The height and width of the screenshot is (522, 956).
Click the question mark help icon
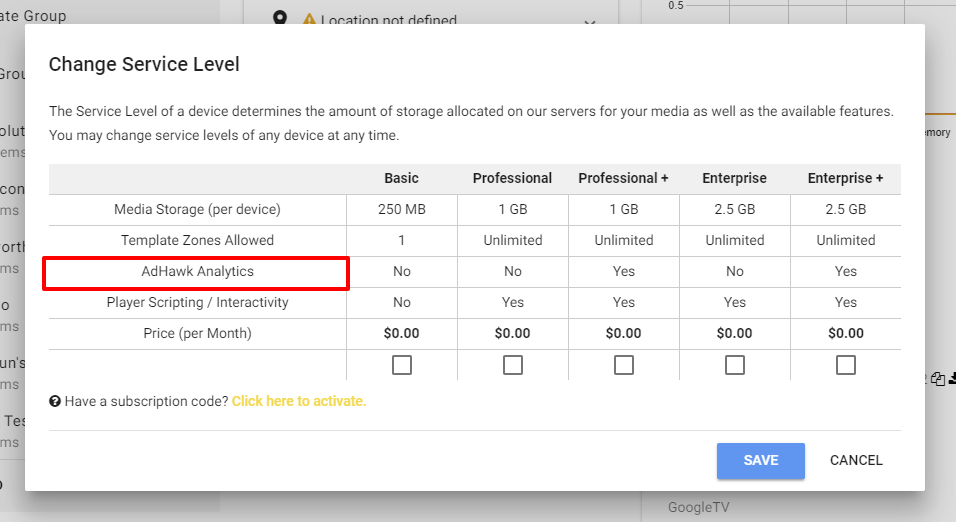point(55,401)
